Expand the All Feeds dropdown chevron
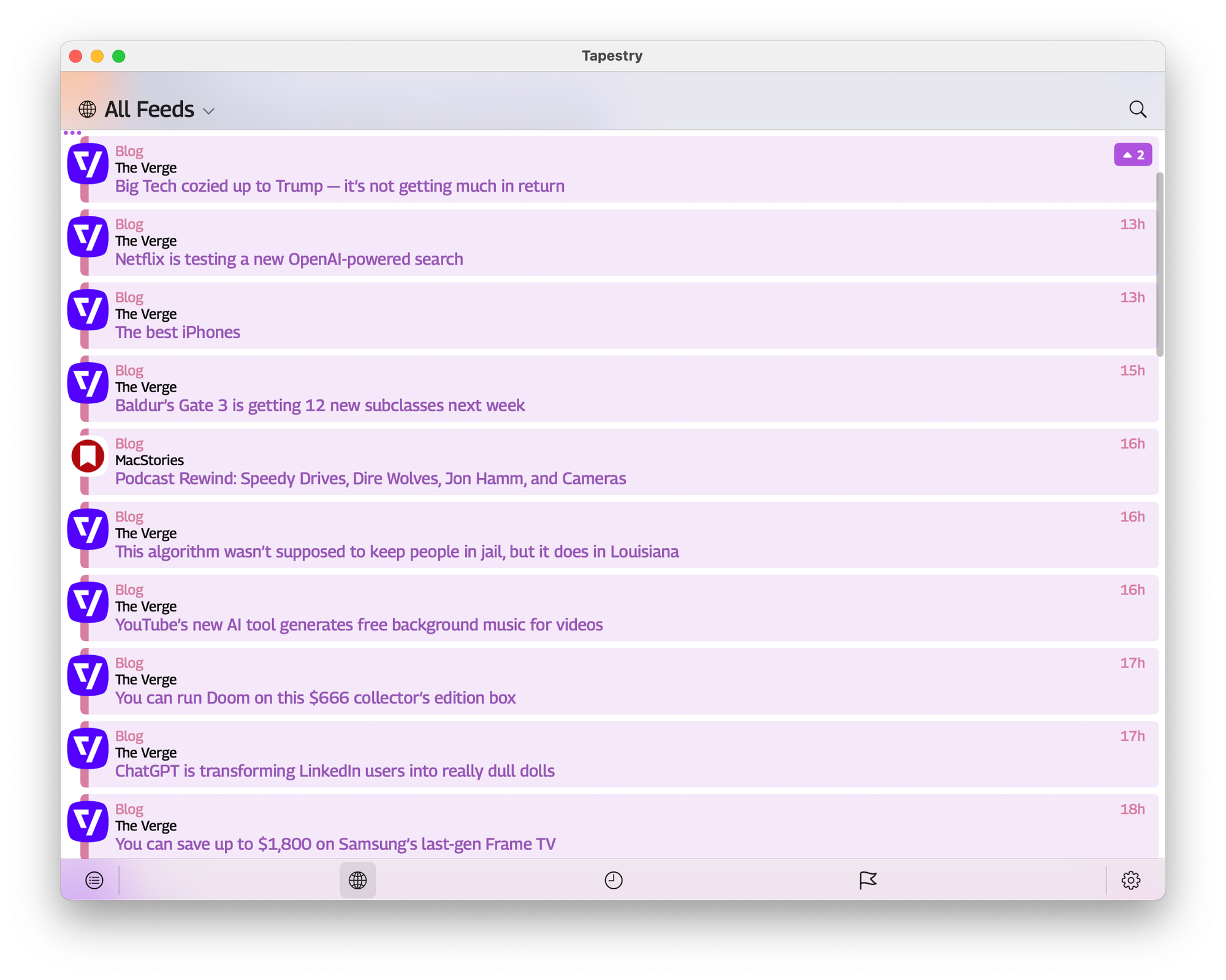The height and width of the screenshot is (980, 1226). tap(208, 112)
